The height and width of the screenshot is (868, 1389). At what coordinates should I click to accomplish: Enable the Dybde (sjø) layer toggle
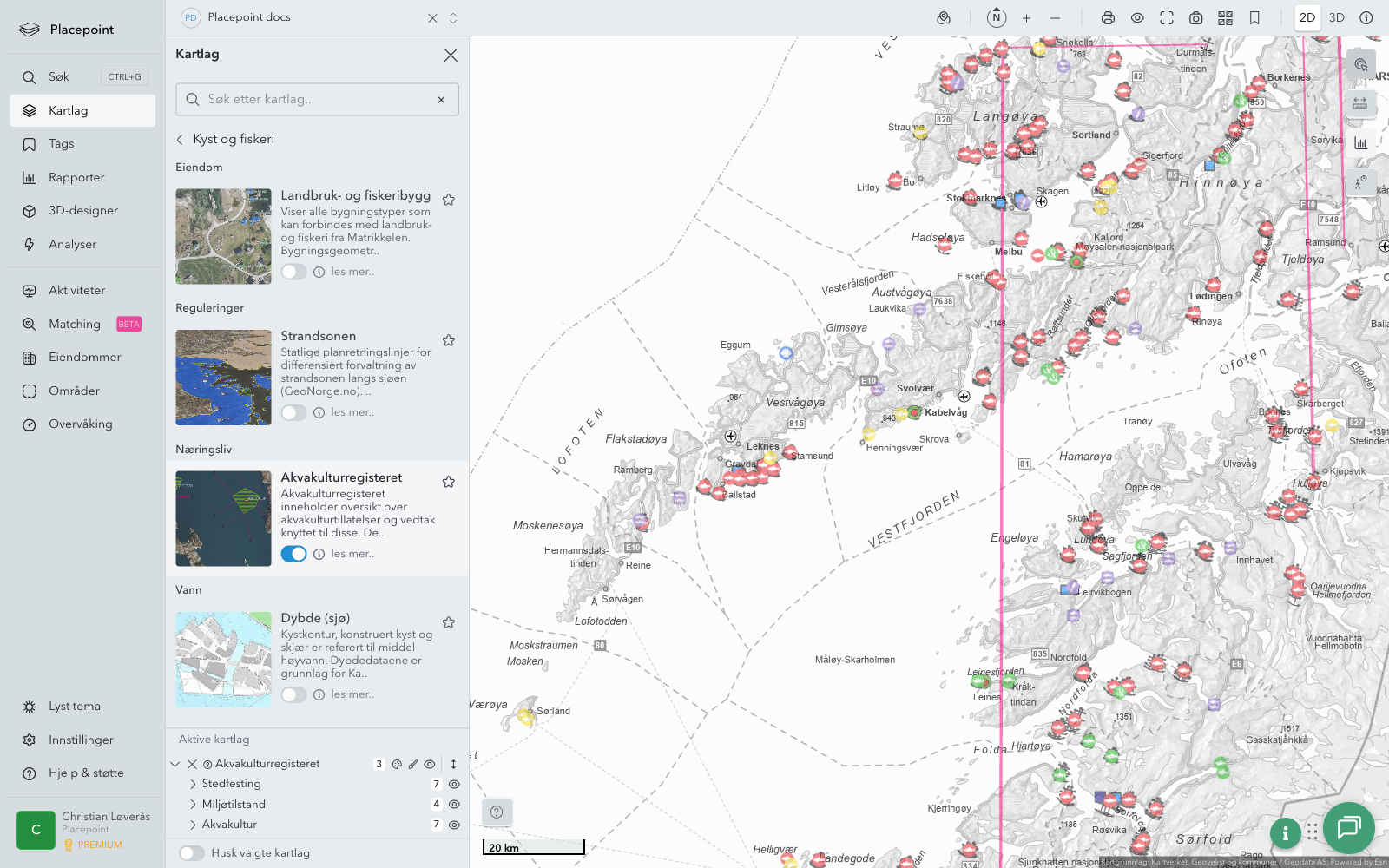click(x=293, y=694)
